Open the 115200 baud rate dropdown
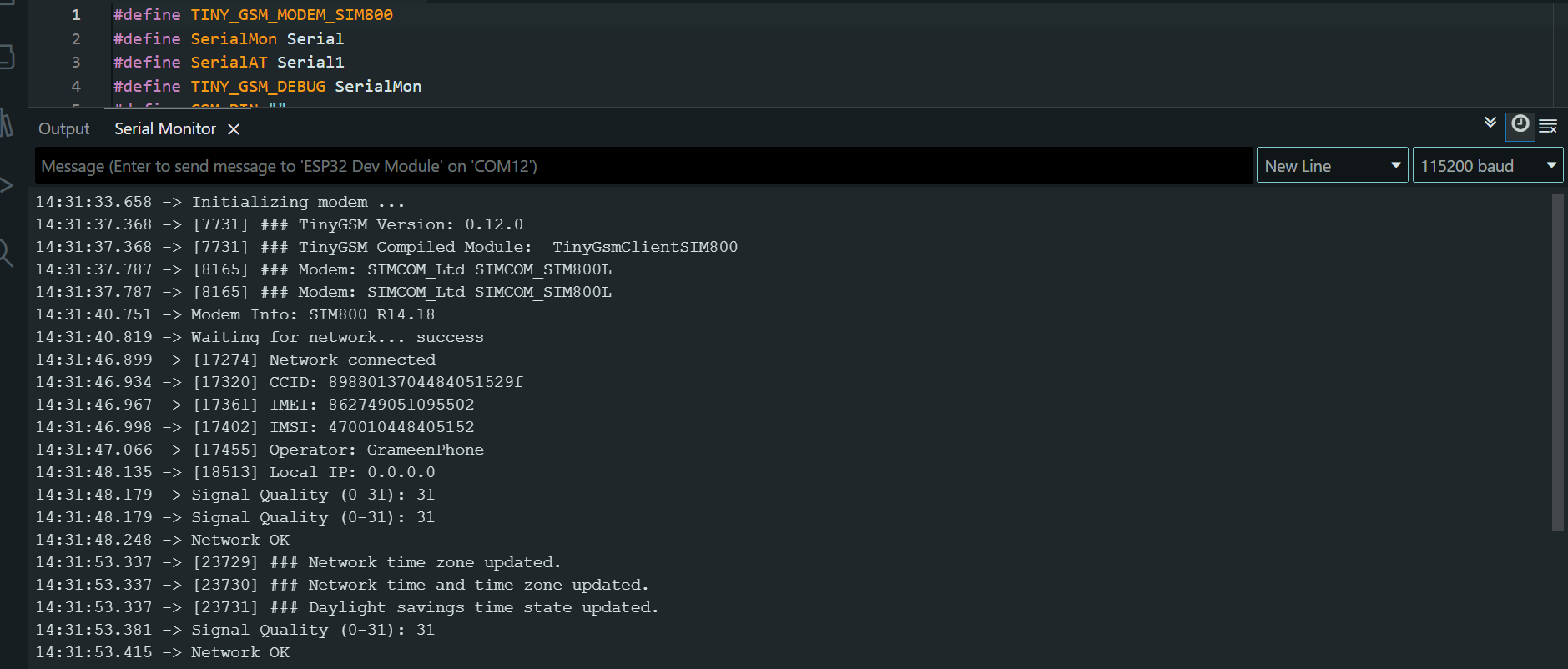 coord(1487,166)
